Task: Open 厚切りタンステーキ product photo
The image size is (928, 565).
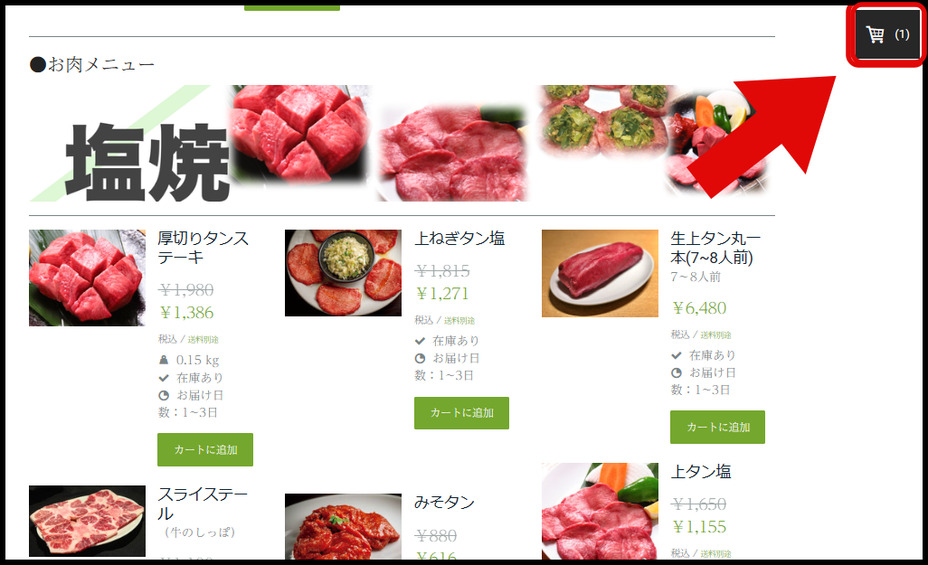Action: [x=87, y=278]
